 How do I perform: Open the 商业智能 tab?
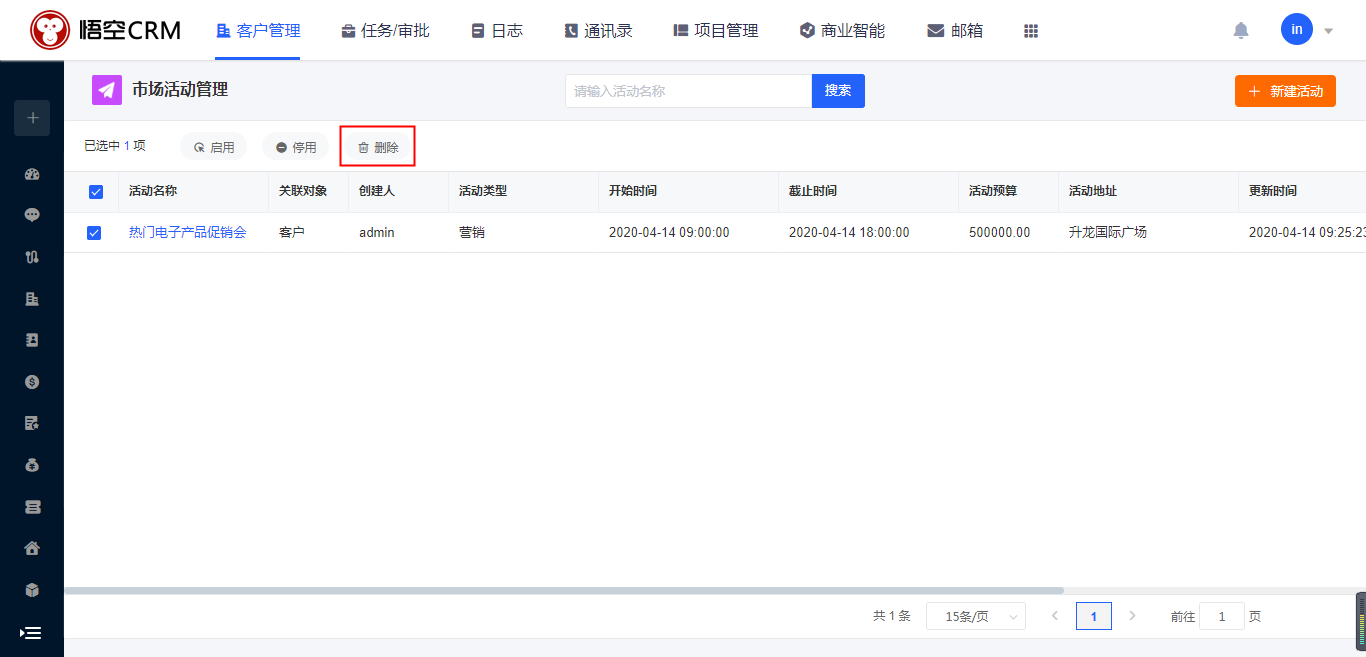(842, 31)
